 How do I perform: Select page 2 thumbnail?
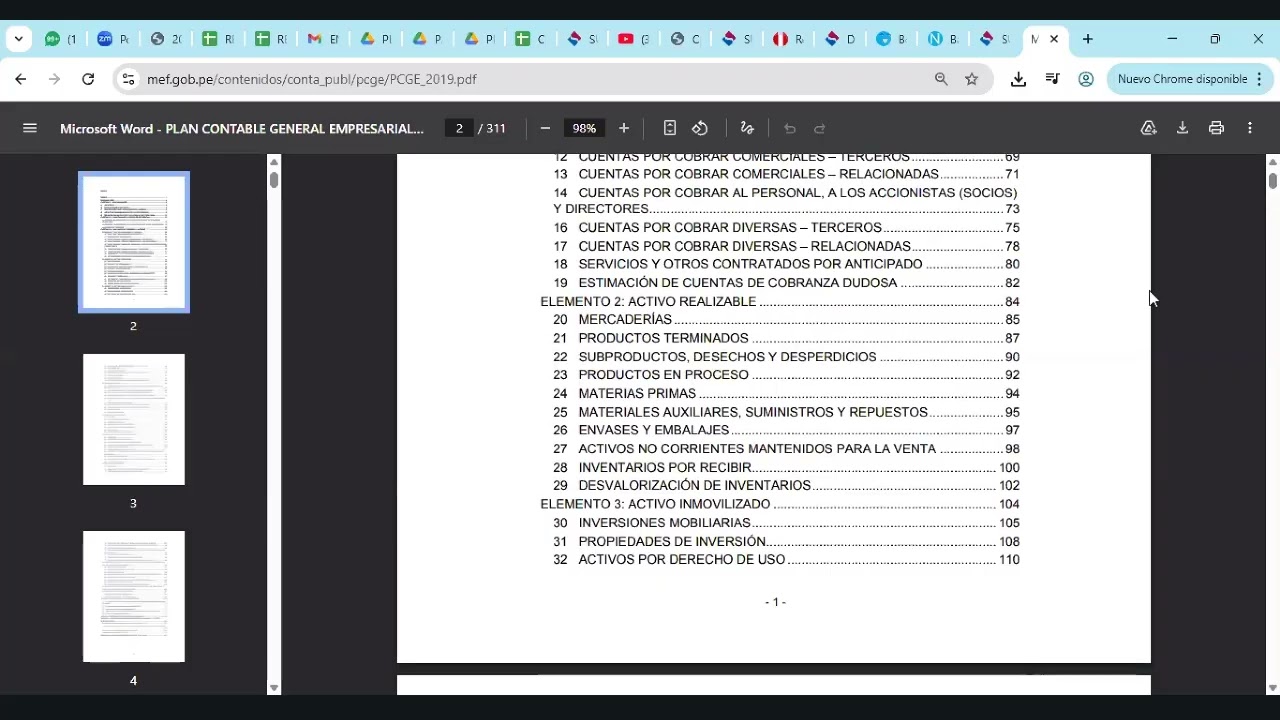pos(134,242)
